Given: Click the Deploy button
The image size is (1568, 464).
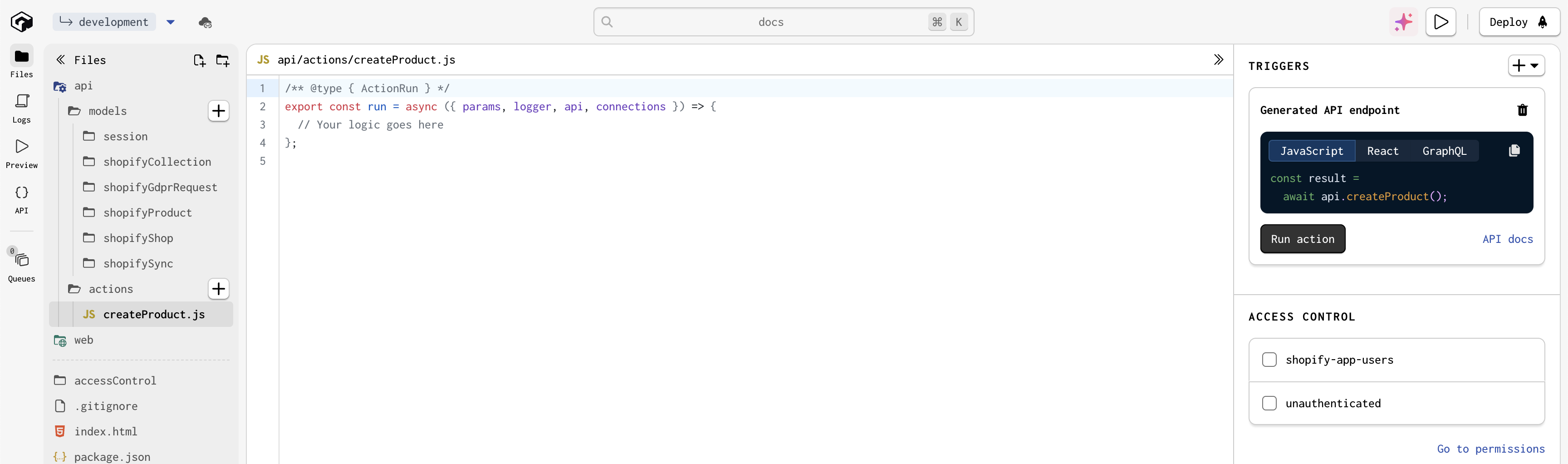Looking at the screenshot, I should point(1519,23).
